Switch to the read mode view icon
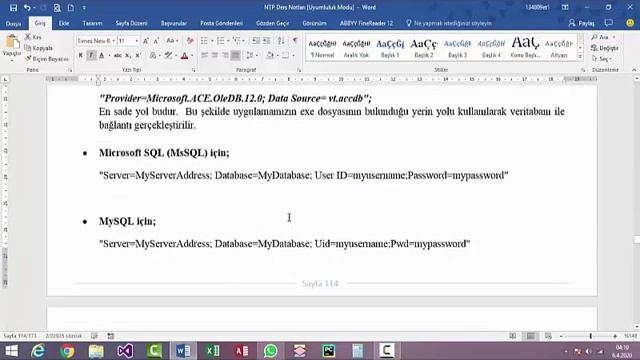This screenshot has width=640, height=360. [513, 336]
